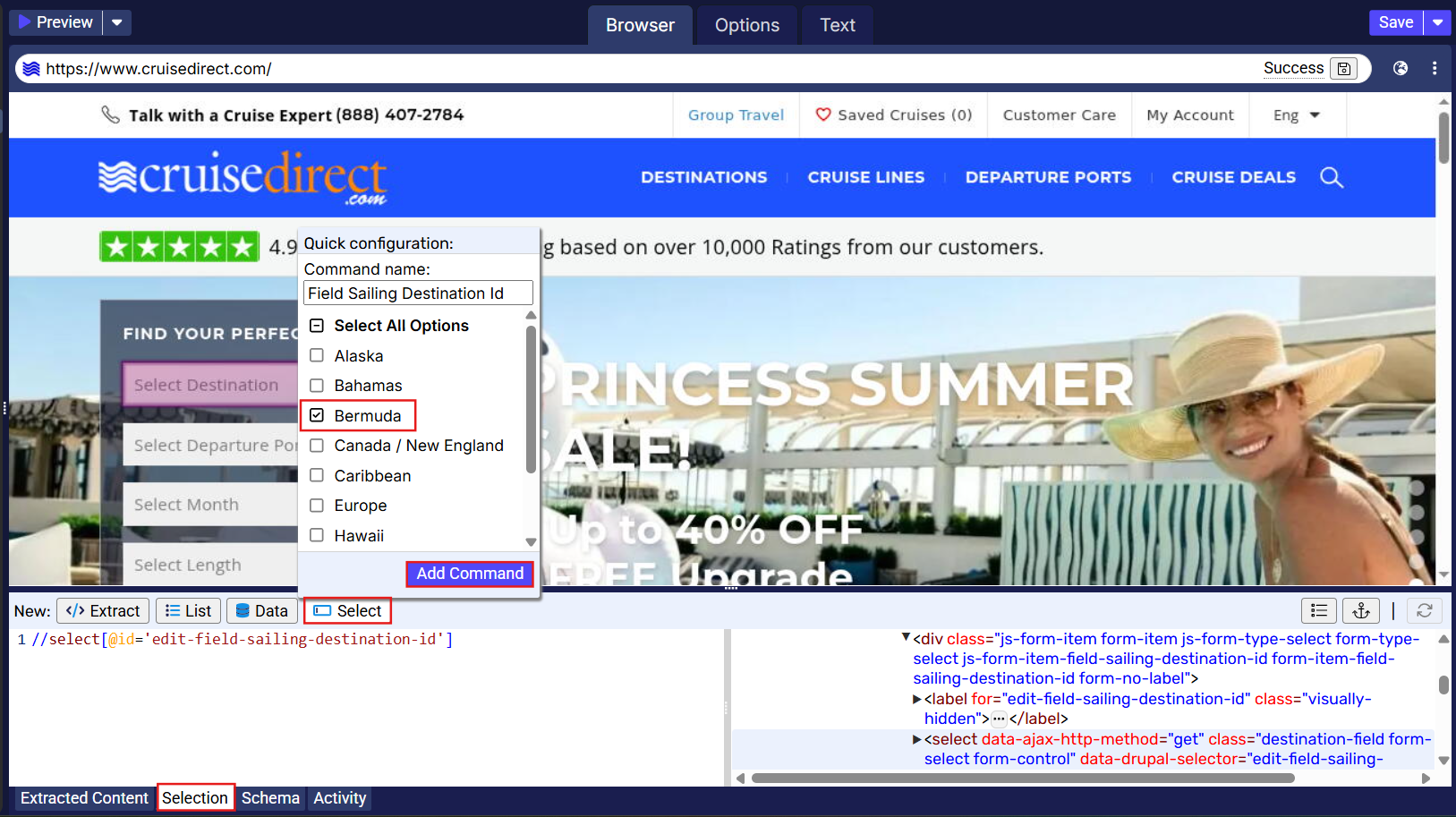Open the Eng language dropdown
Screen dimensions: 1456x817
tap(1297, 115)
